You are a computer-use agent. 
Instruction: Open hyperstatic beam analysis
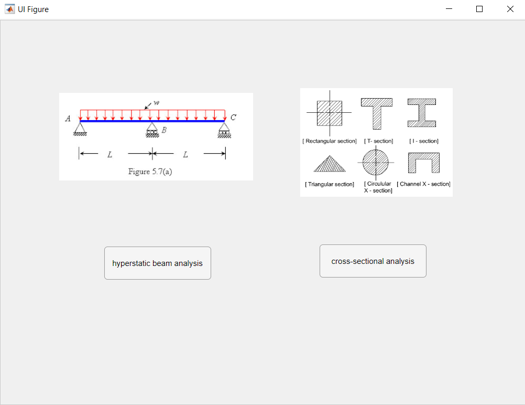(157, 263)
